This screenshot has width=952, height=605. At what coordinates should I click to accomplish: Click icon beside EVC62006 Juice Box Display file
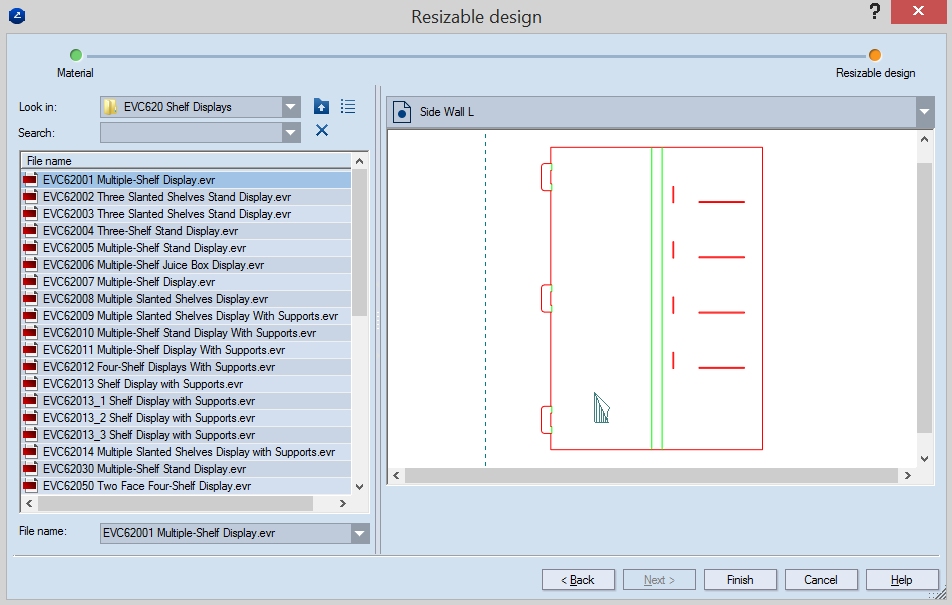tap(30, 265)
